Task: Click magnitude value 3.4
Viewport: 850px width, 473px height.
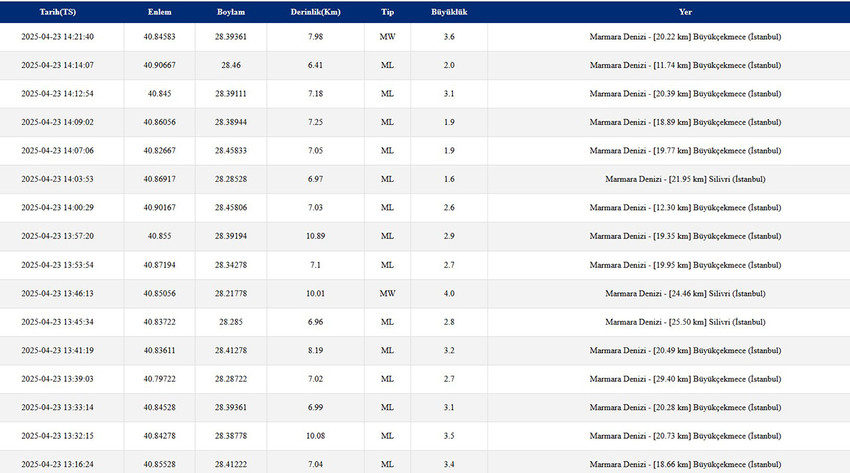Action: (449, 464)
